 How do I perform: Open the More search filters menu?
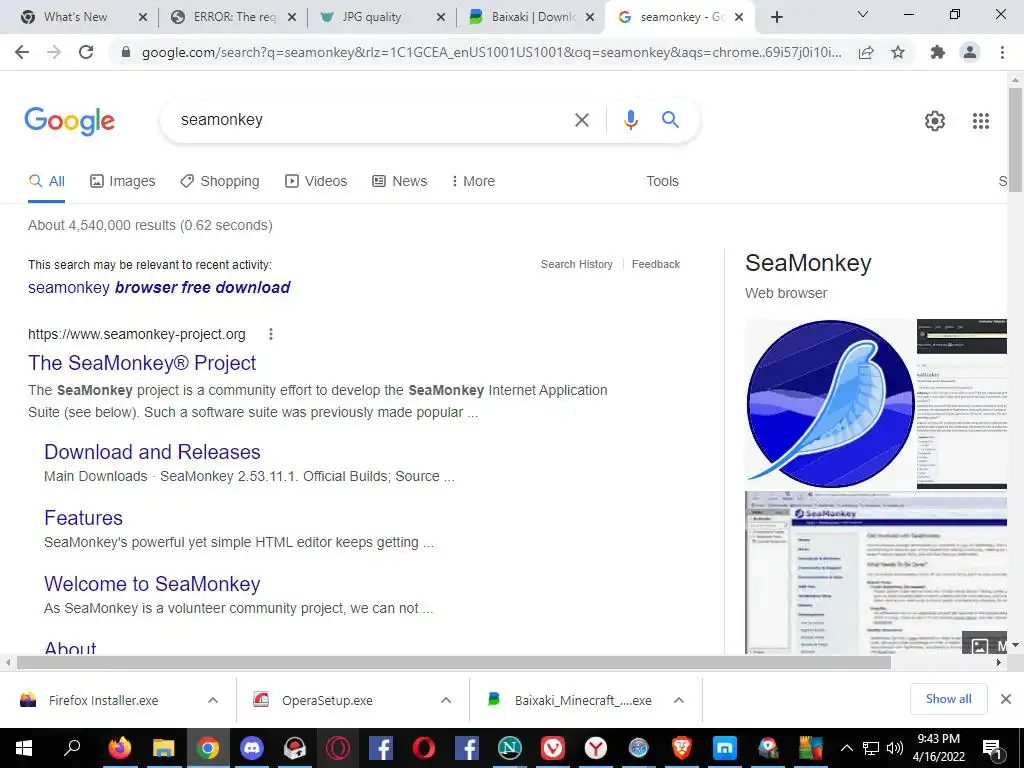point(473,181)
